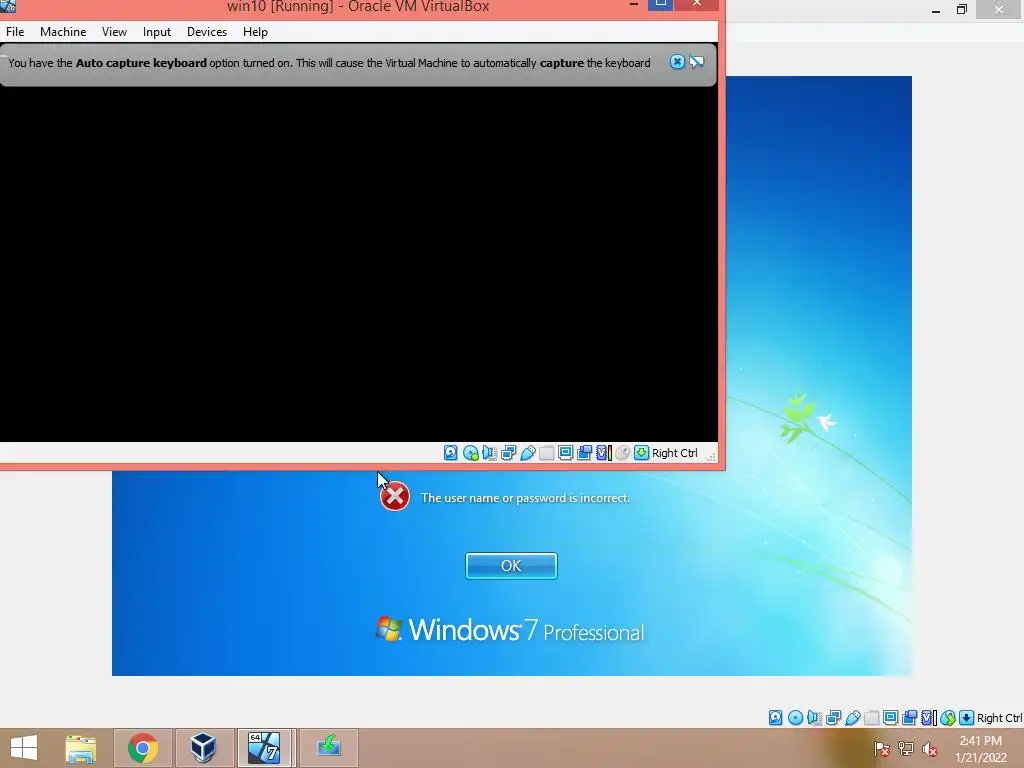The height and width of the screenshot is (768, 1024).
Task: Click USB indicator in win10 status bar
Action: pos(528,453)
